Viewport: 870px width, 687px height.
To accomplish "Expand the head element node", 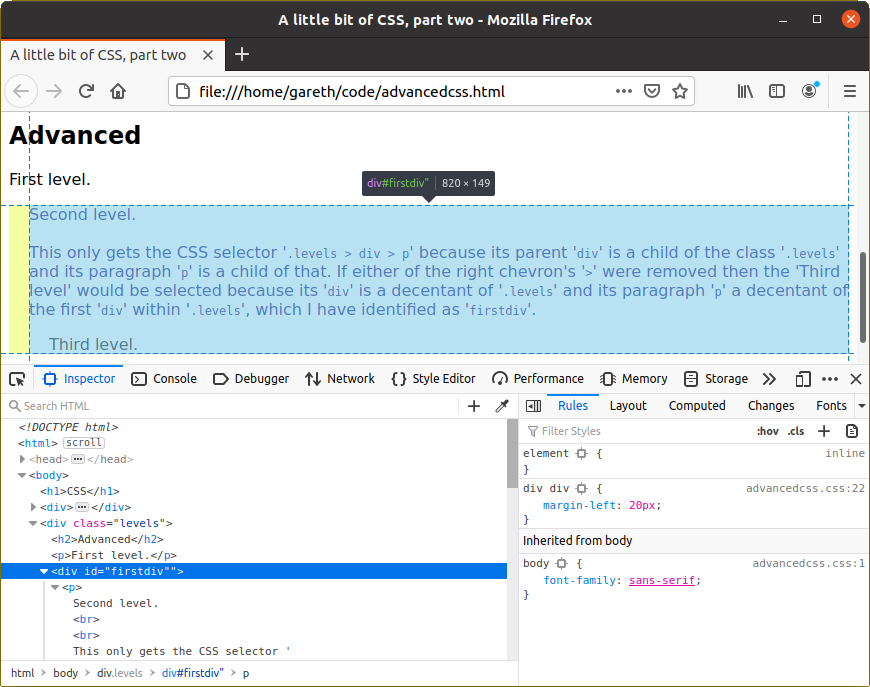I will tap(22, 459).
